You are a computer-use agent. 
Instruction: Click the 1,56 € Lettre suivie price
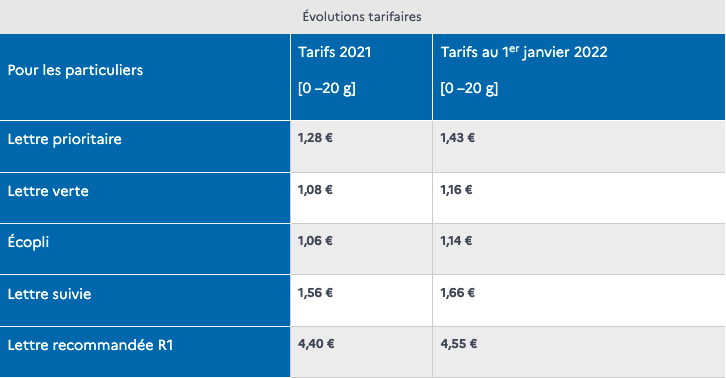coord(315,292)
